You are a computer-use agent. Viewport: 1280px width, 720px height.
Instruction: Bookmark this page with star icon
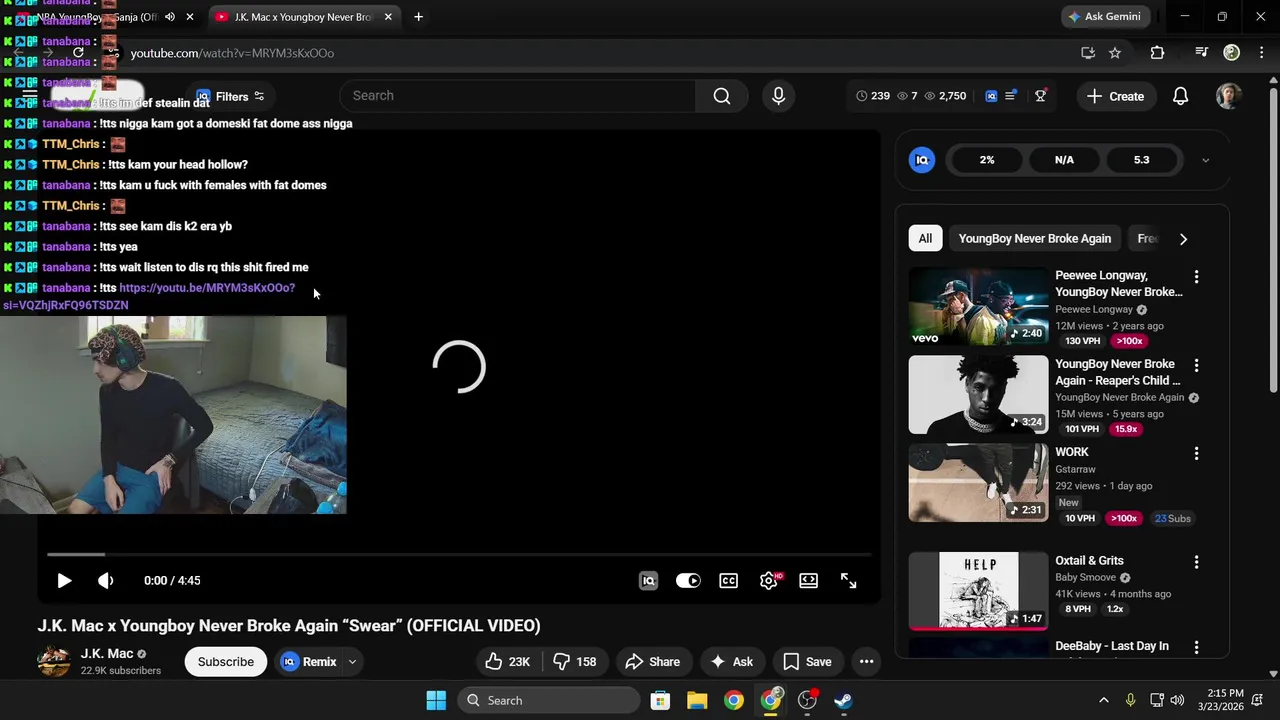[1115, 53]
